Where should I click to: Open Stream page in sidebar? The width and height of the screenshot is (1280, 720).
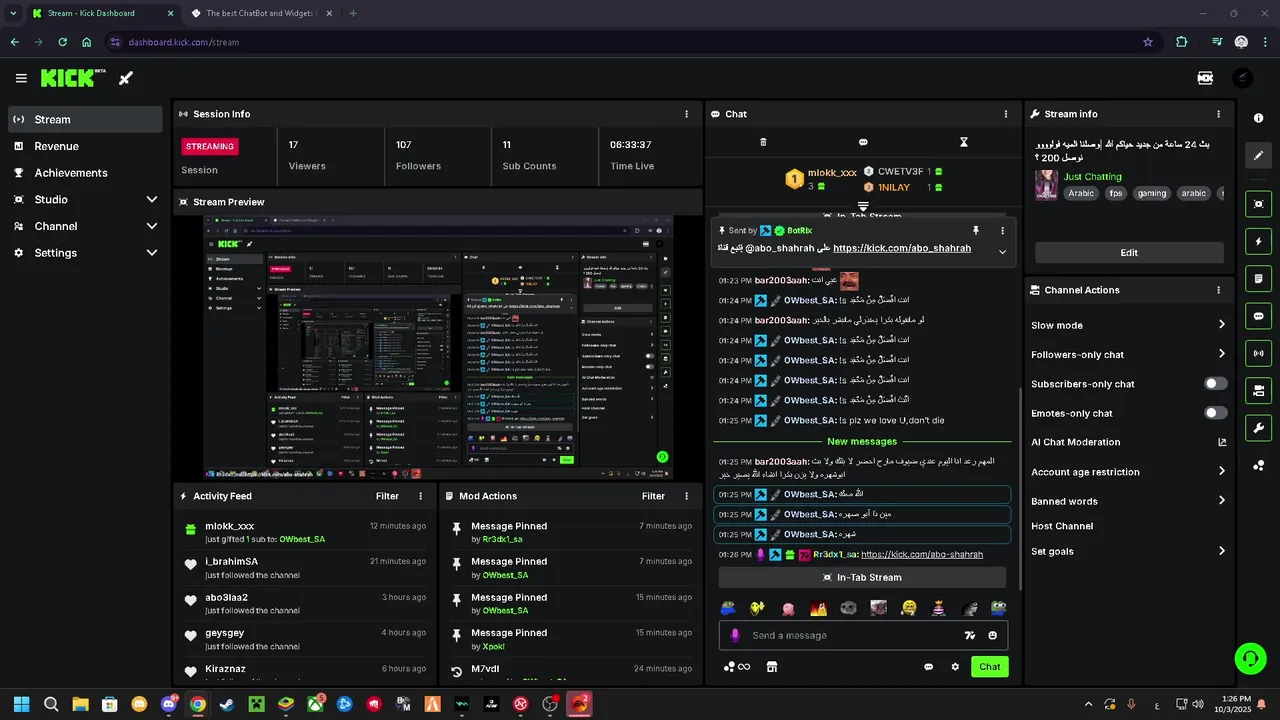coord(85,119)
